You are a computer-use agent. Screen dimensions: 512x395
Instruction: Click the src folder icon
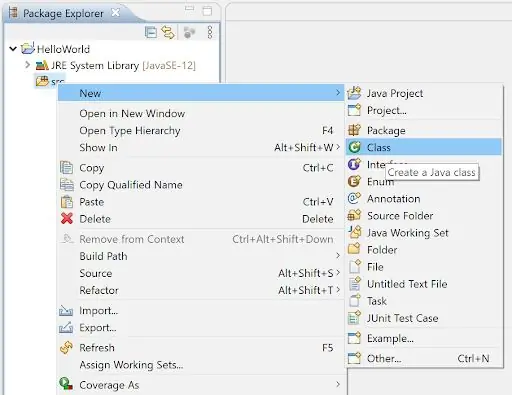click(42, 81)
